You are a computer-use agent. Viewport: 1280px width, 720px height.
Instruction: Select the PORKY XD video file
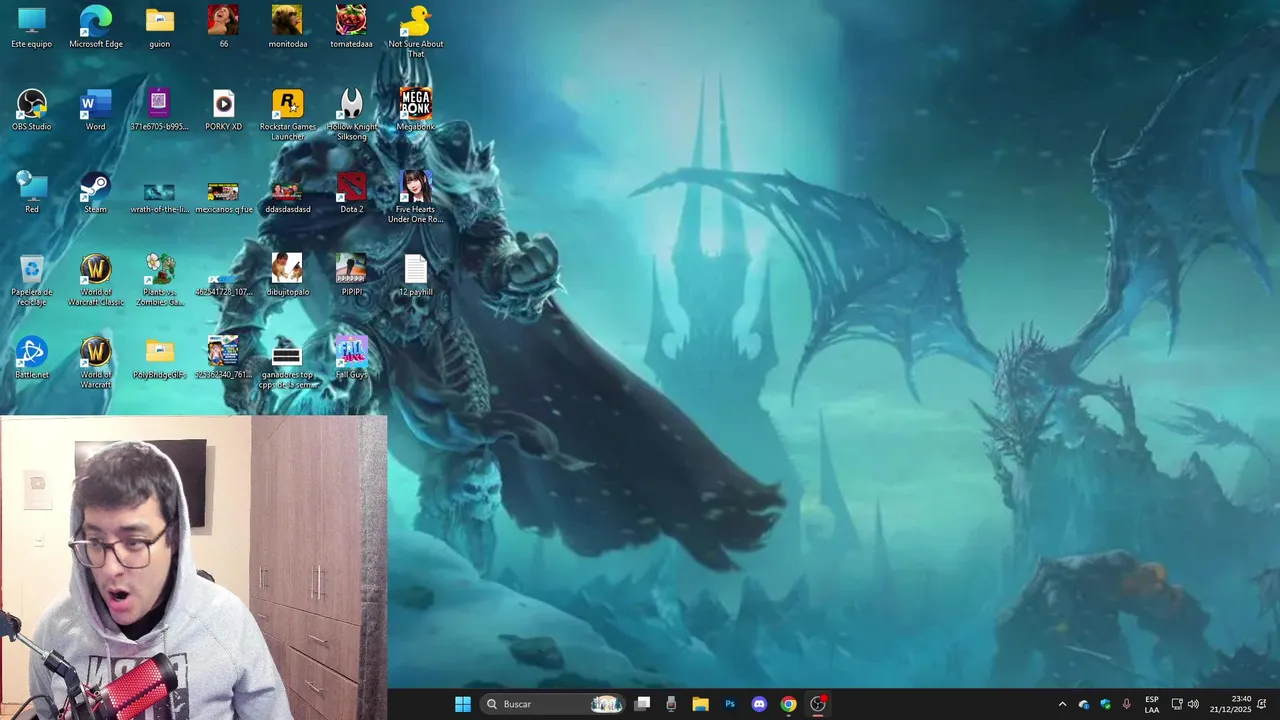tap(223, 110)
